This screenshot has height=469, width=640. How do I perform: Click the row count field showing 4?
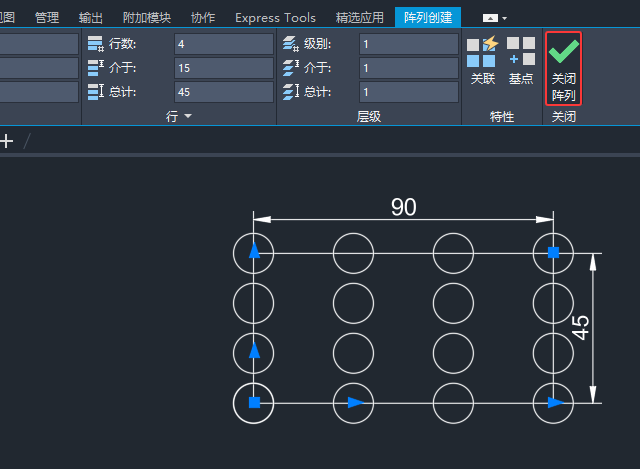click(223, 44)
